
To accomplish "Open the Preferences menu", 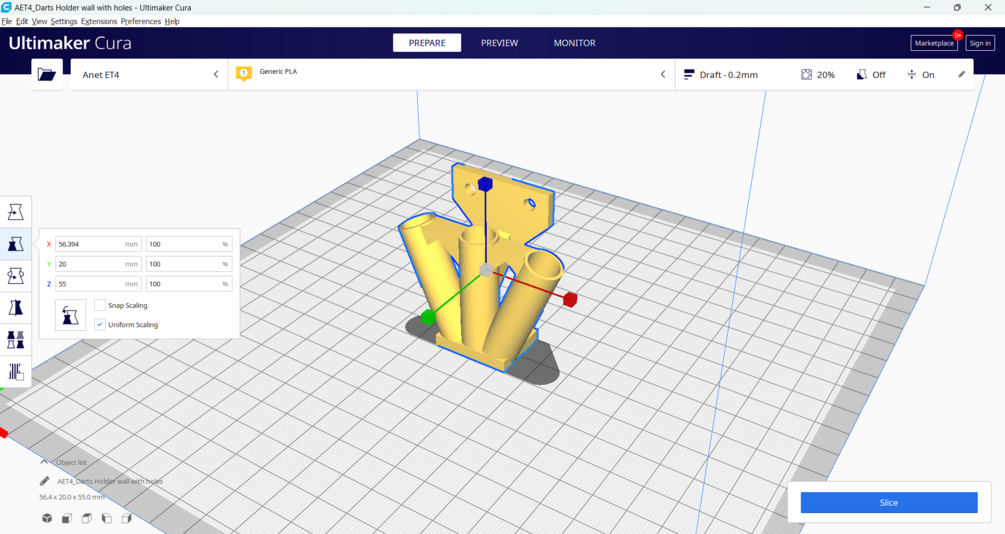I will (x=140, y=21).
